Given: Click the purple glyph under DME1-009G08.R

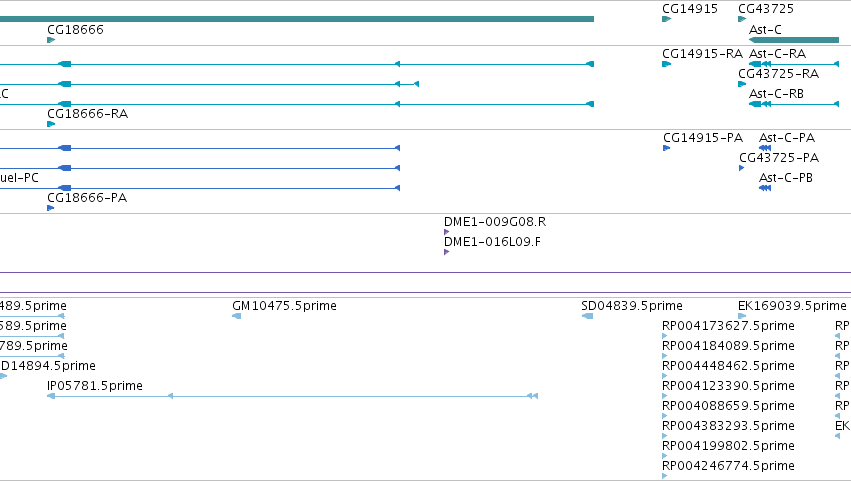Looking at the screenshot, I should (x=446, y=232).
